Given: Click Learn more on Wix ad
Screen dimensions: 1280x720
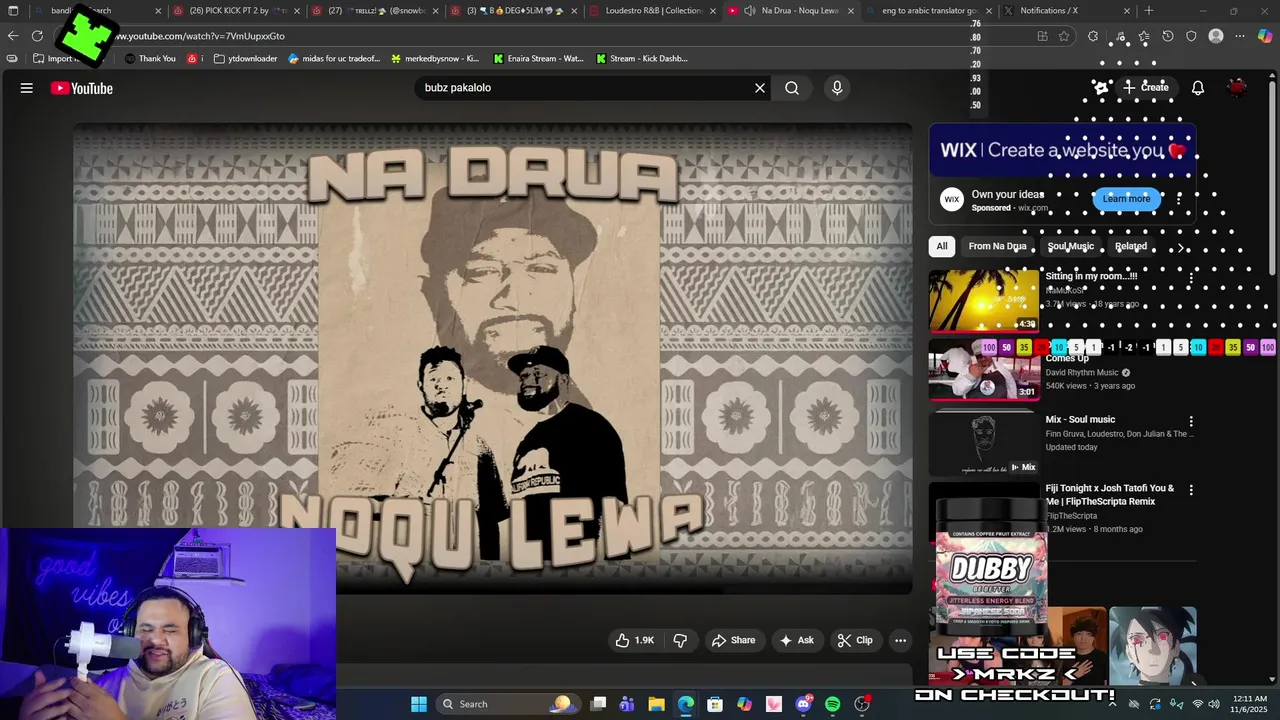Looking at the screenshot, I should click(x=1126, y=198).
